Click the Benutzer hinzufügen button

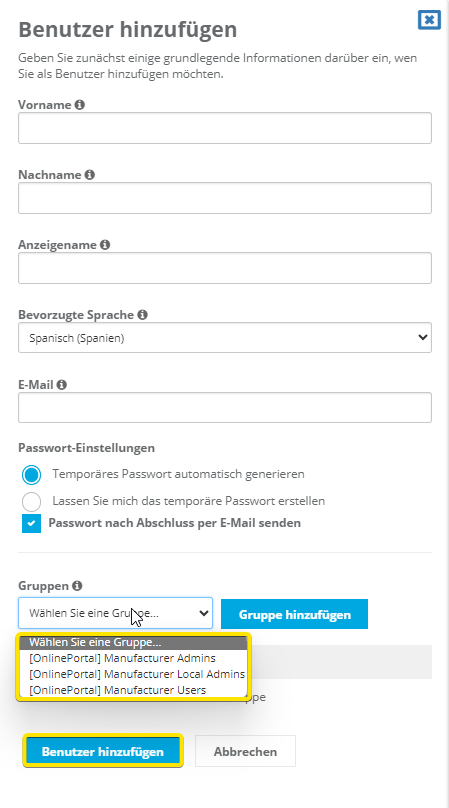pos(103,751)
